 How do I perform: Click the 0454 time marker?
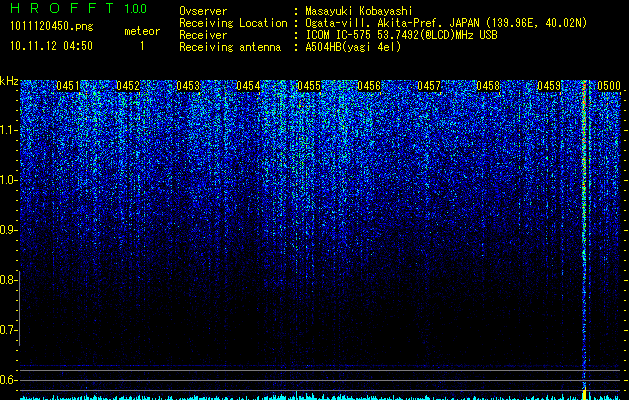coord(248,86)
